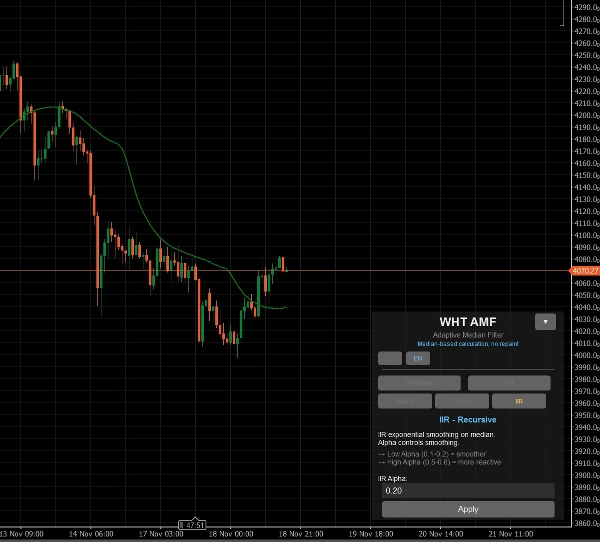
Task: Select the KAMA filter mode button
Action: pyautogui.click(x=404, y=401)
